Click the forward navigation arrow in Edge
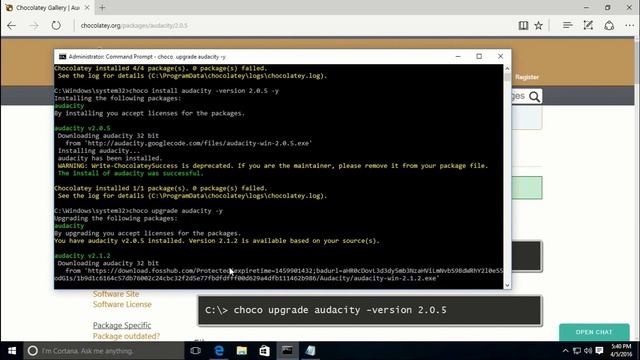 pyautogui.click(x=33, y=25)
